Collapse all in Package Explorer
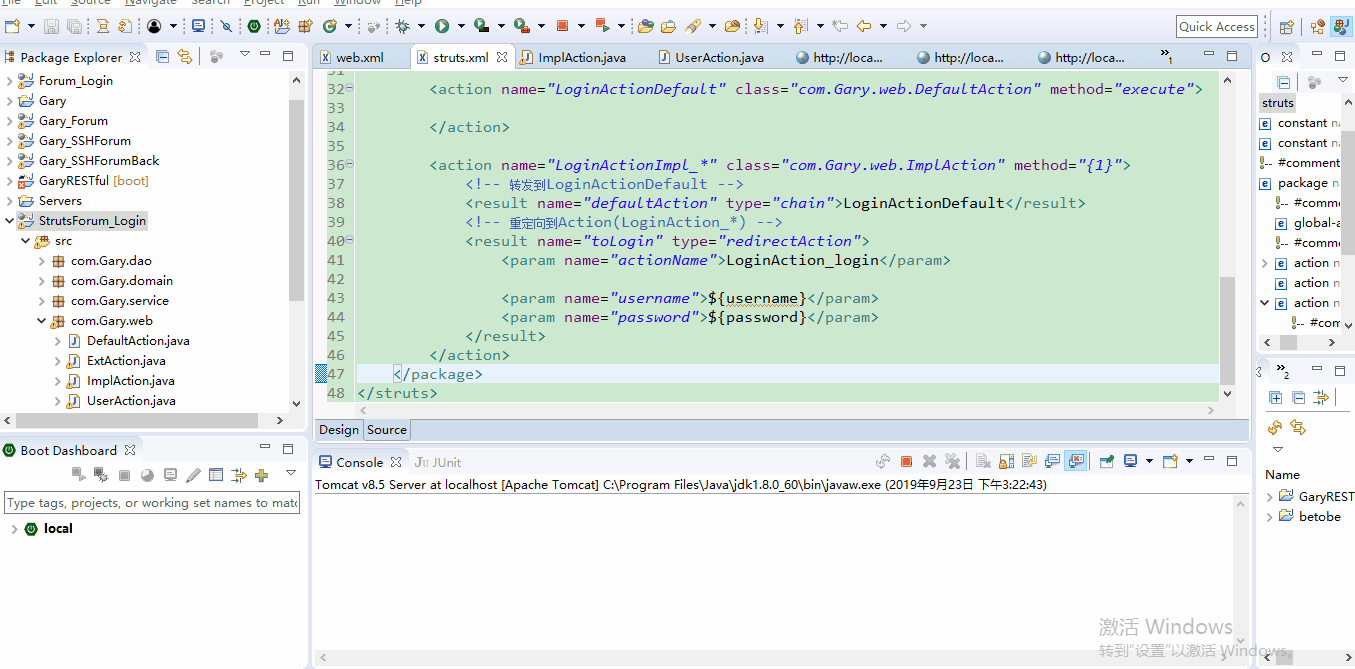This screenshot has width=1355, height=669. tap(163, 56)
